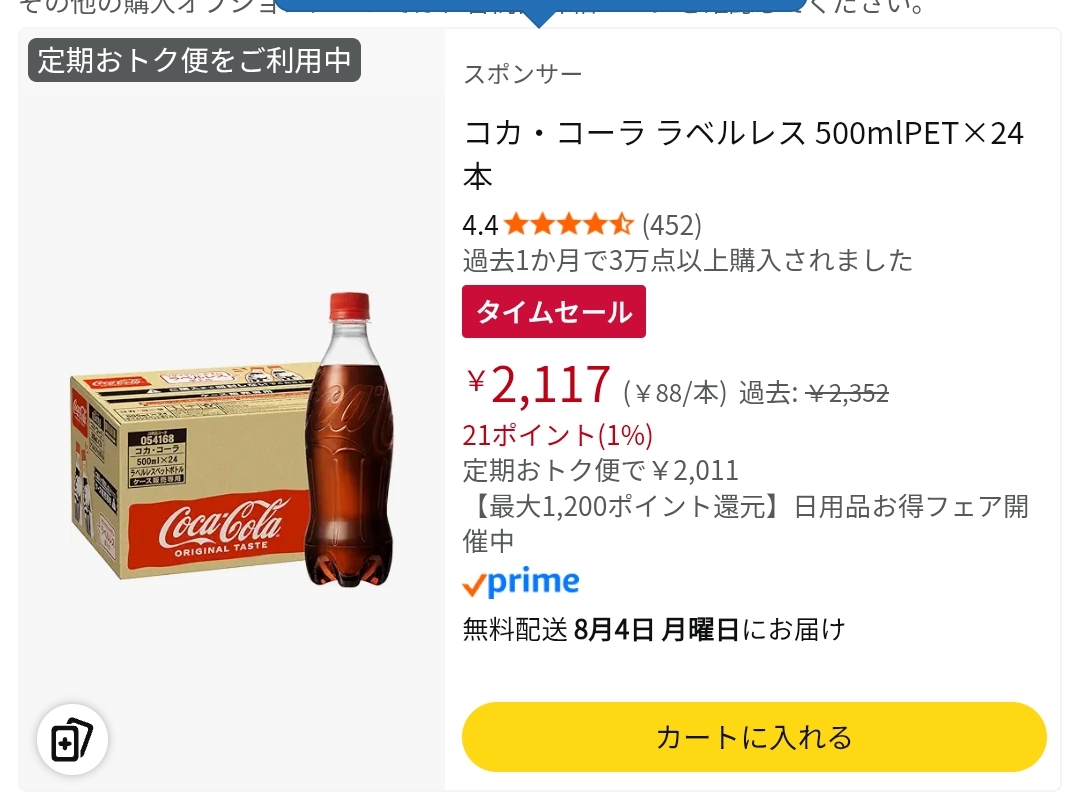The image size is (1080, 800).
Task: Click the ￥2,117 sale price
Action: pos(538,384)
